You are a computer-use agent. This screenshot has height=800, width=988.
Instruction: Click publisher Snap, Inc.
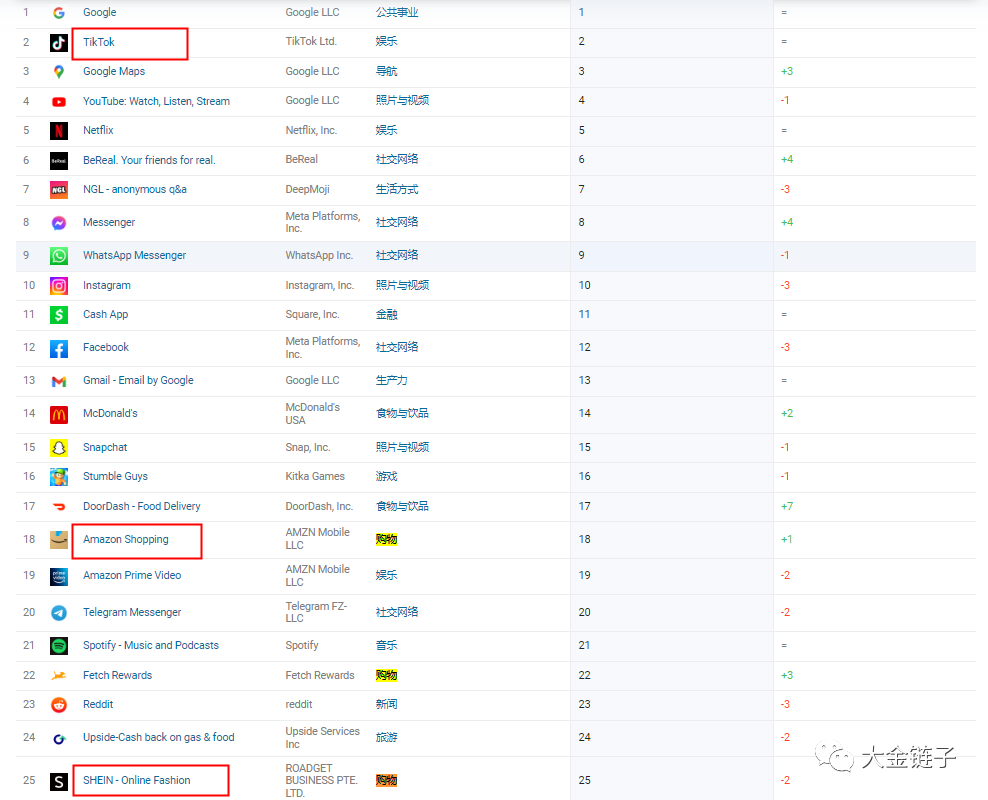pyautogui.click(x=307, y=447)
